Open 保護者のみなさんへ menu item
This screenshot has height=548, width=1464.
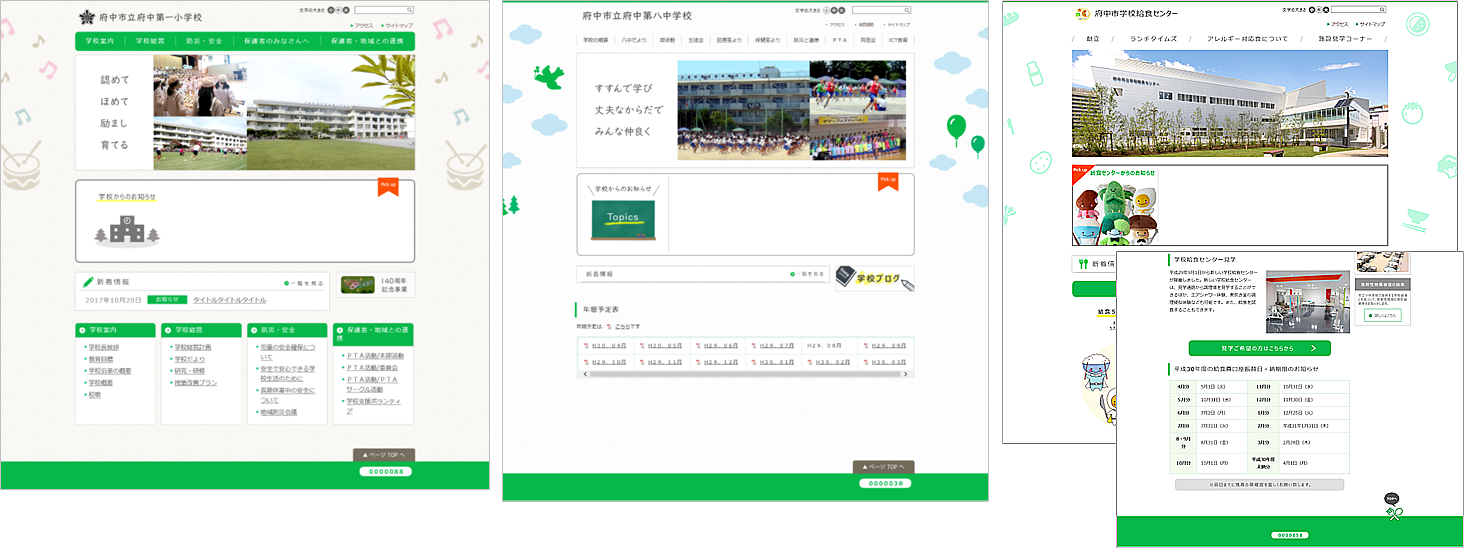(x=276, y=41)
